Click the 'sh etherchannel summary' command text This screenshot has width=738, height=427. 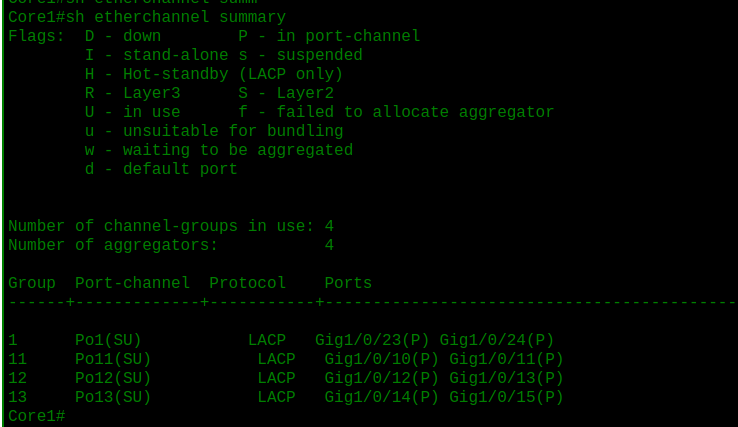(x=176, y=17)
